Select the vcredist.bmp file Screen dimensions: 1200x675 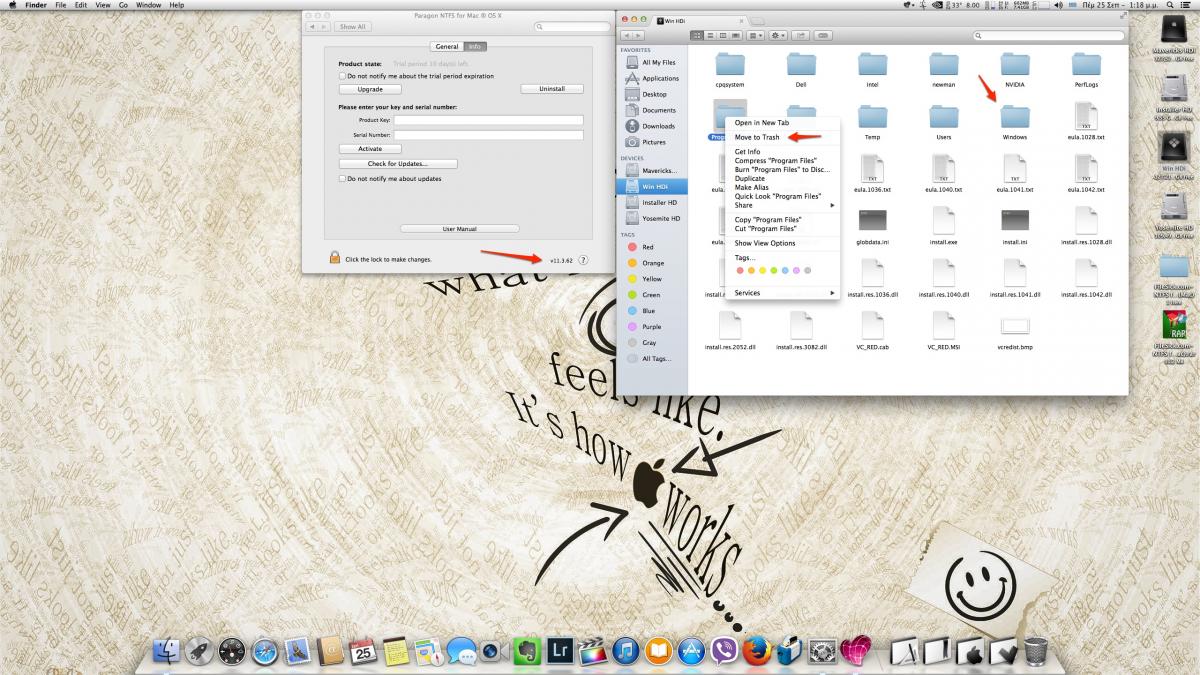click(x=1015, y=332)
